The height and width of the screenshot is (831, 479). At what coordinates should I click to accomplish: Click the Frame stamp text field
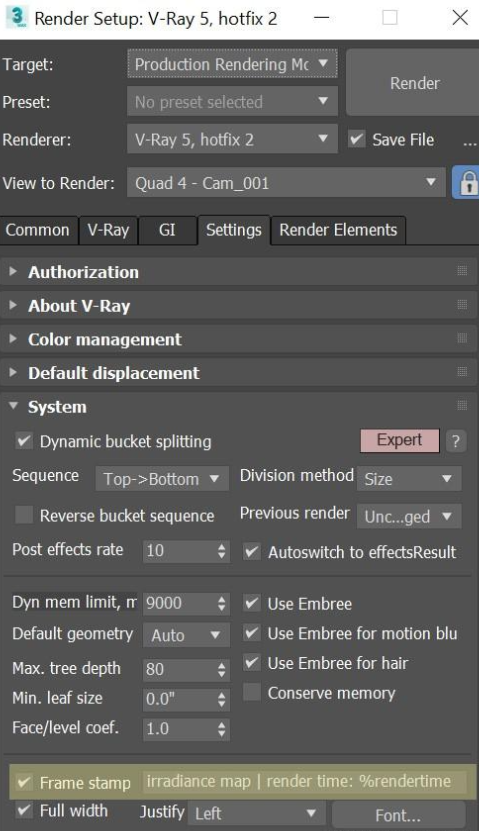305,781
